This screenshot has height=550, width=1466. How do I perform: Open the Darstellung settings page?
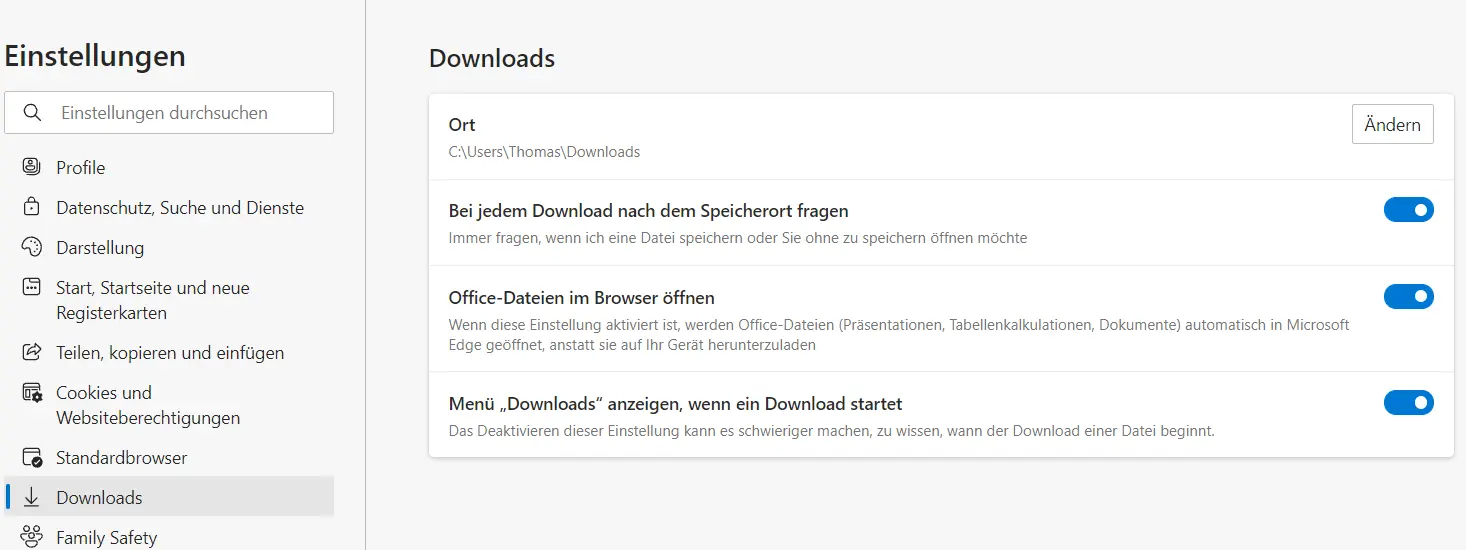pyautogui.click(x=100, y=248)
